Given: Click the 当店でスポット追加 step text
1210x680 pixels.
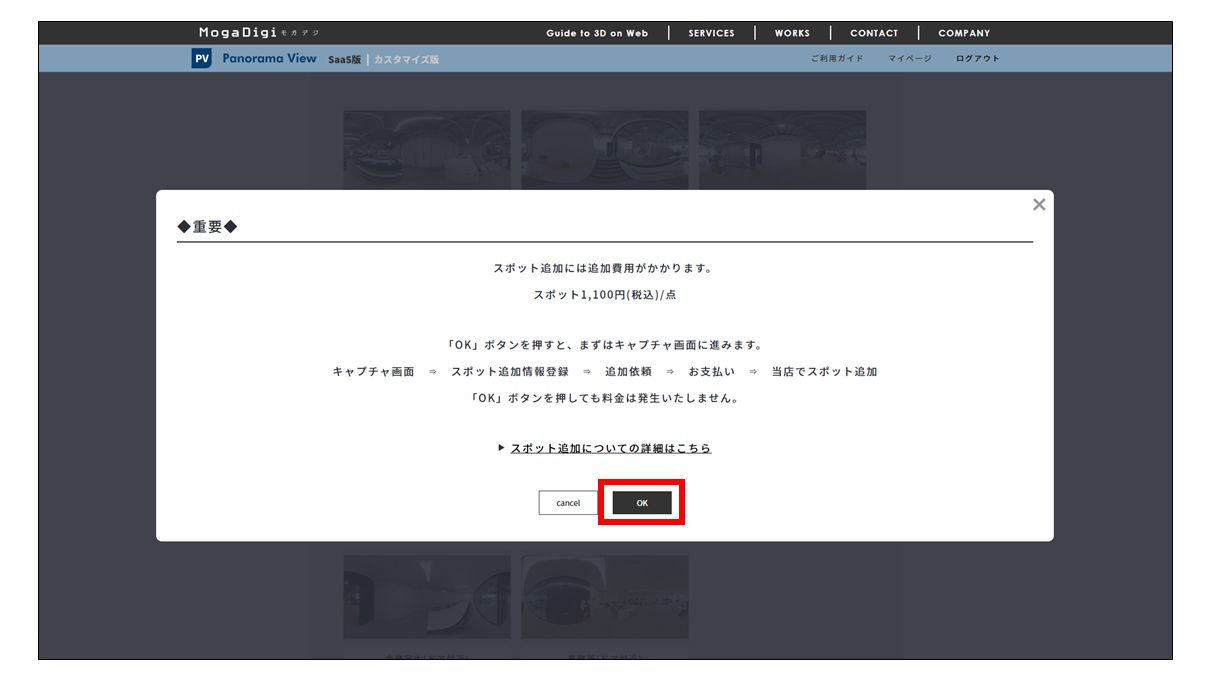Looking at the screenshot, I should (x=824, y=371).
